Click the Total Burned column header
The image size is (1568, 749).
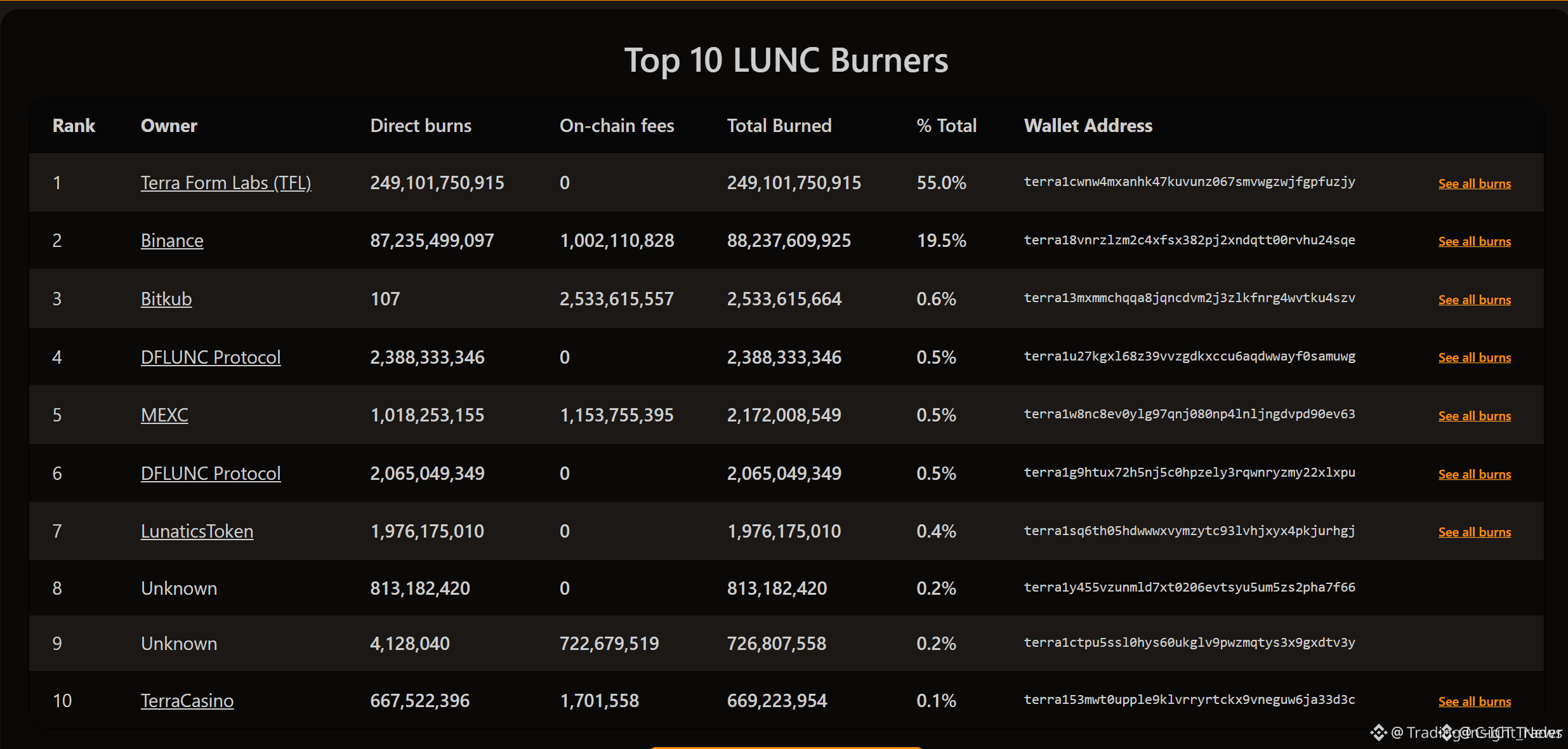tap(779, 126)
